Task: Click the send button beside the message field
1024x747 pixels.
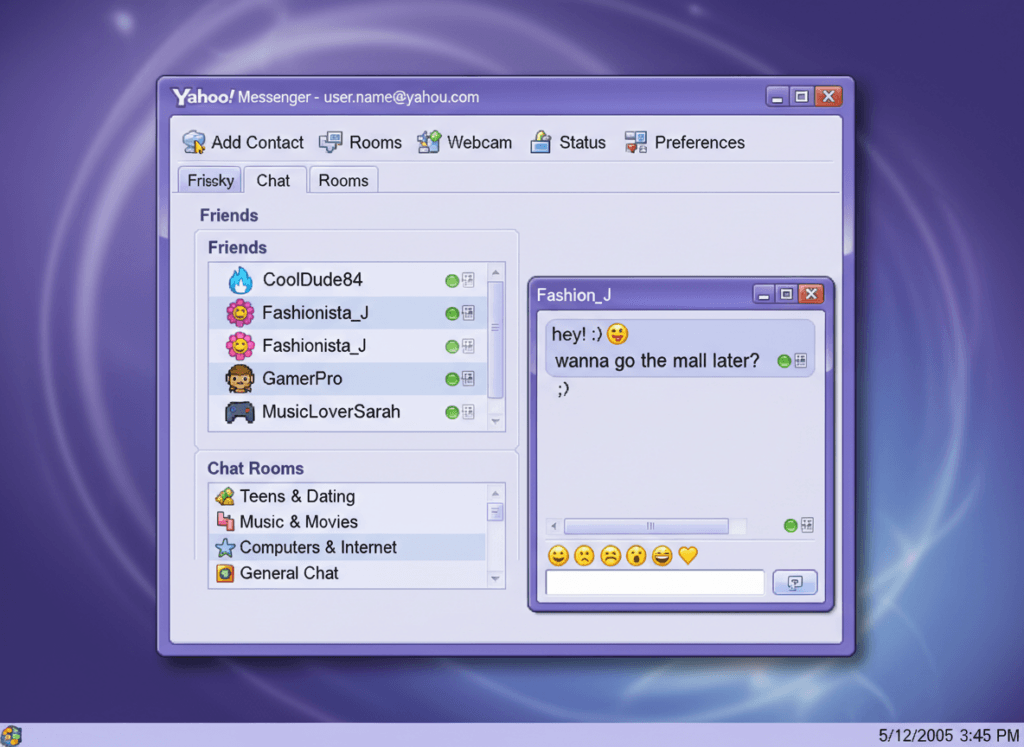Action: tap(795, 582)
